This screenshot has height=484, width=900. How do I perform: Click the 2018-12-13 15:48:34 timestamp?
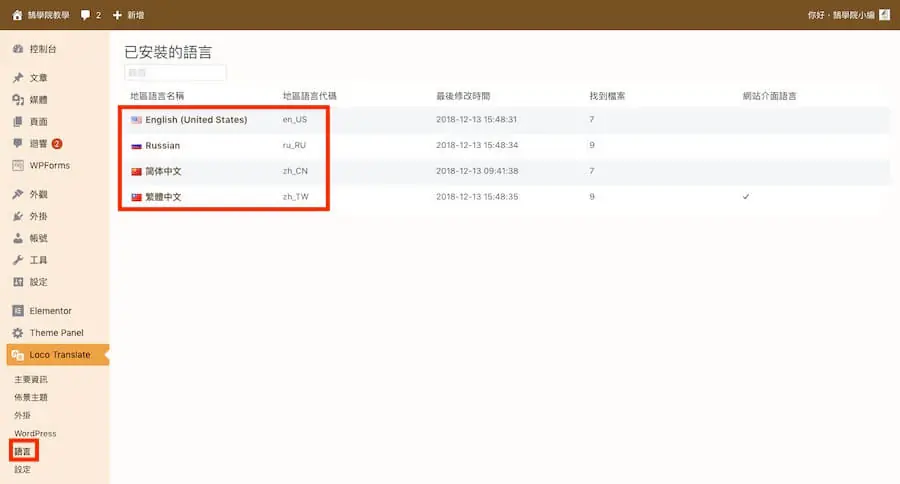477,145
